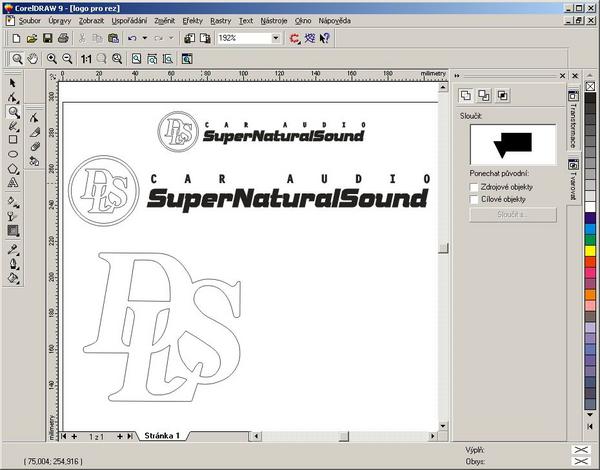Viewport: 600px width, 470px height.
Task: Click the Undo arrow icon
Action: pos(132,38)
